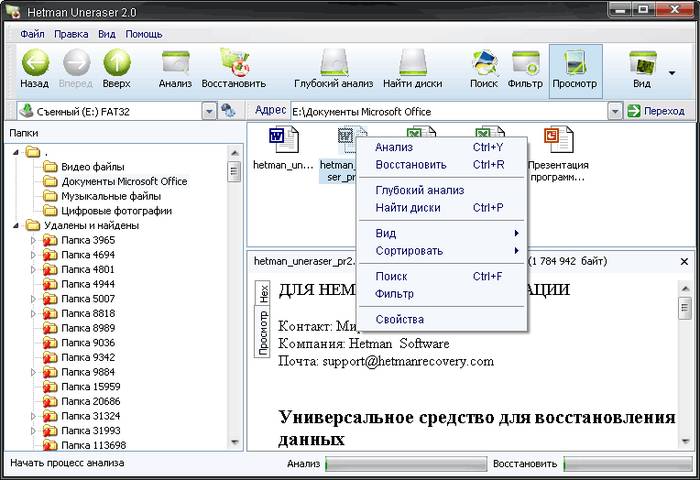Click the Вверх up arrow icon
This screenshot has width=700, height=480.
tap(116, 65)
